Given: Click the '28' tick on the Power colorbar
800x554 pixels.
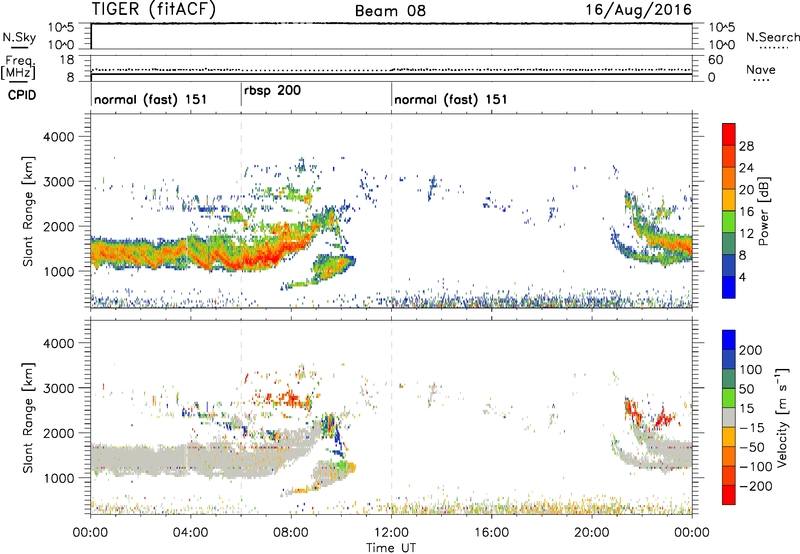Looking at the screenshot, I should coord(746,146).
